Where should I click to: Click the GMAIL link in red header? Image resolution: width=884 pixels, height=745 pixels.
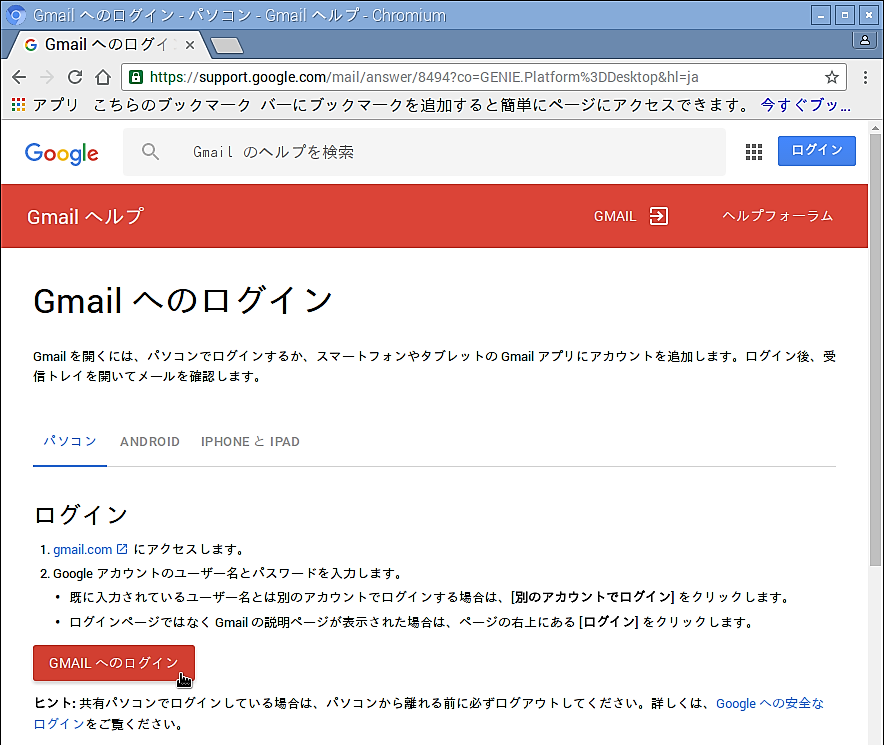click(615, 216)
